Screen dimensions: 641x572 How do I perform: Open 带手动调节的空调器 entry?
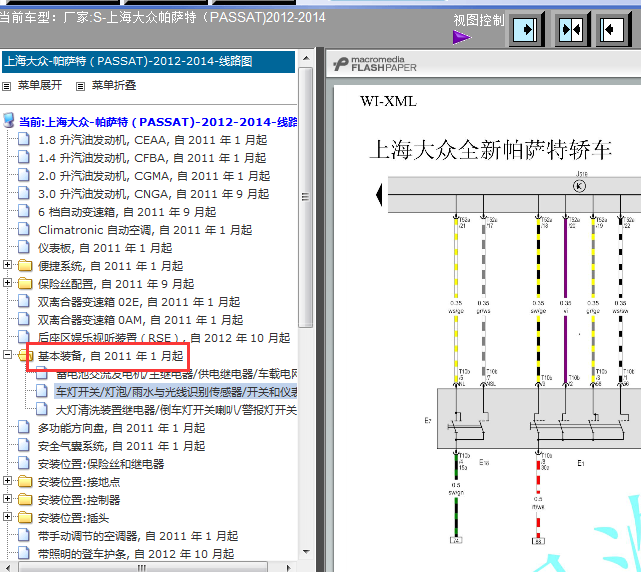click(x=138, y=536)
